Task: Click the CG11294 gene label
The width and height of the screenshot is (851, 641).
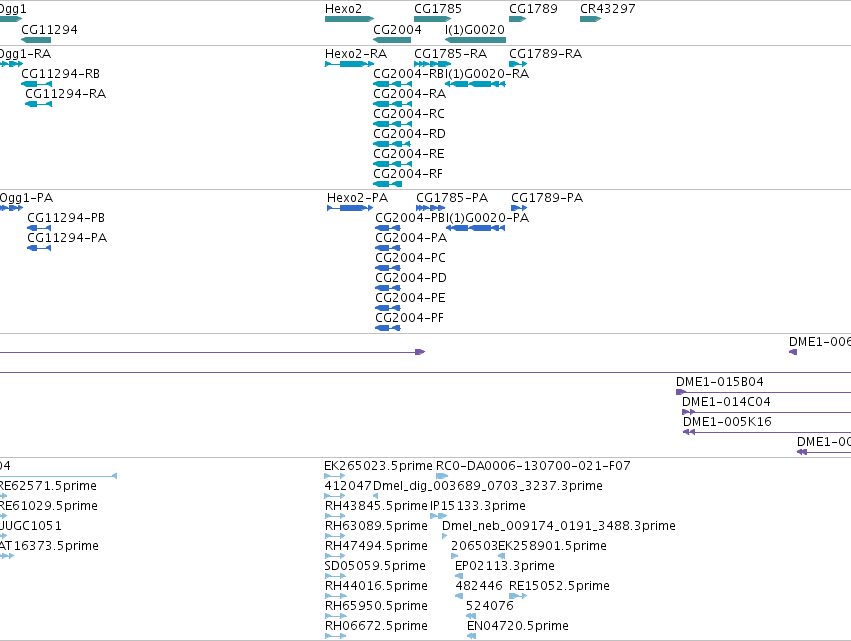Action: 49,29
